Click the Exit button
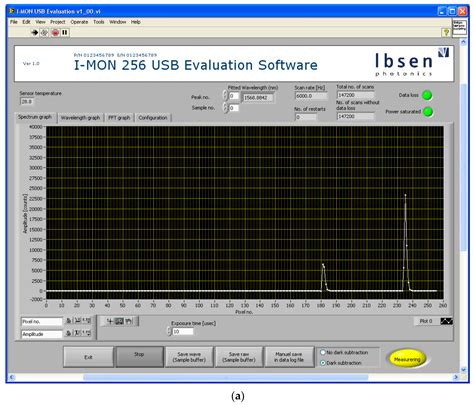474x405 pixels. pyautogui.click(x=88, y=357)
